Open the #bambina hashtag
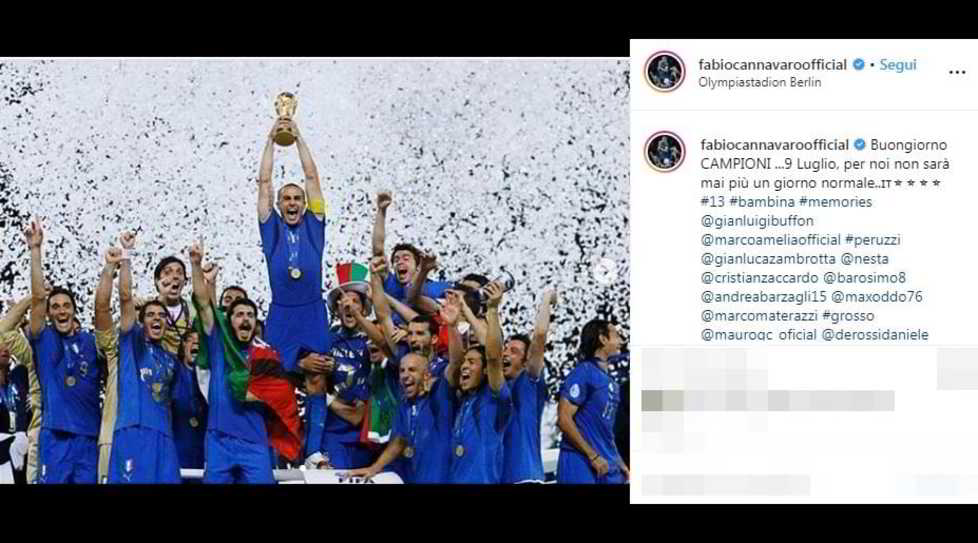 click(x=762, y=202)
